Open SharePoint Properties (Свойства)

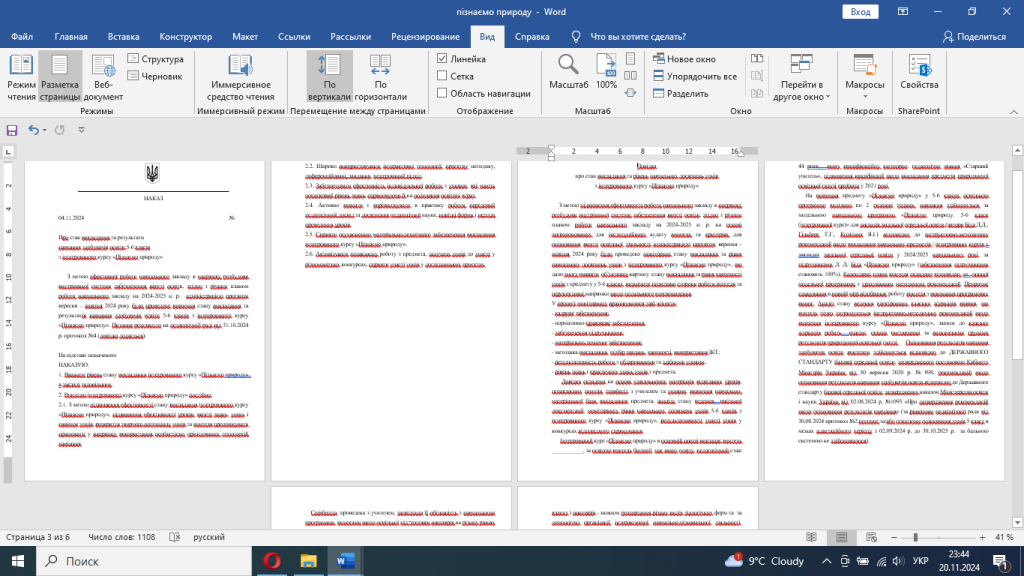pyautogui.click(x=918, y=77)
